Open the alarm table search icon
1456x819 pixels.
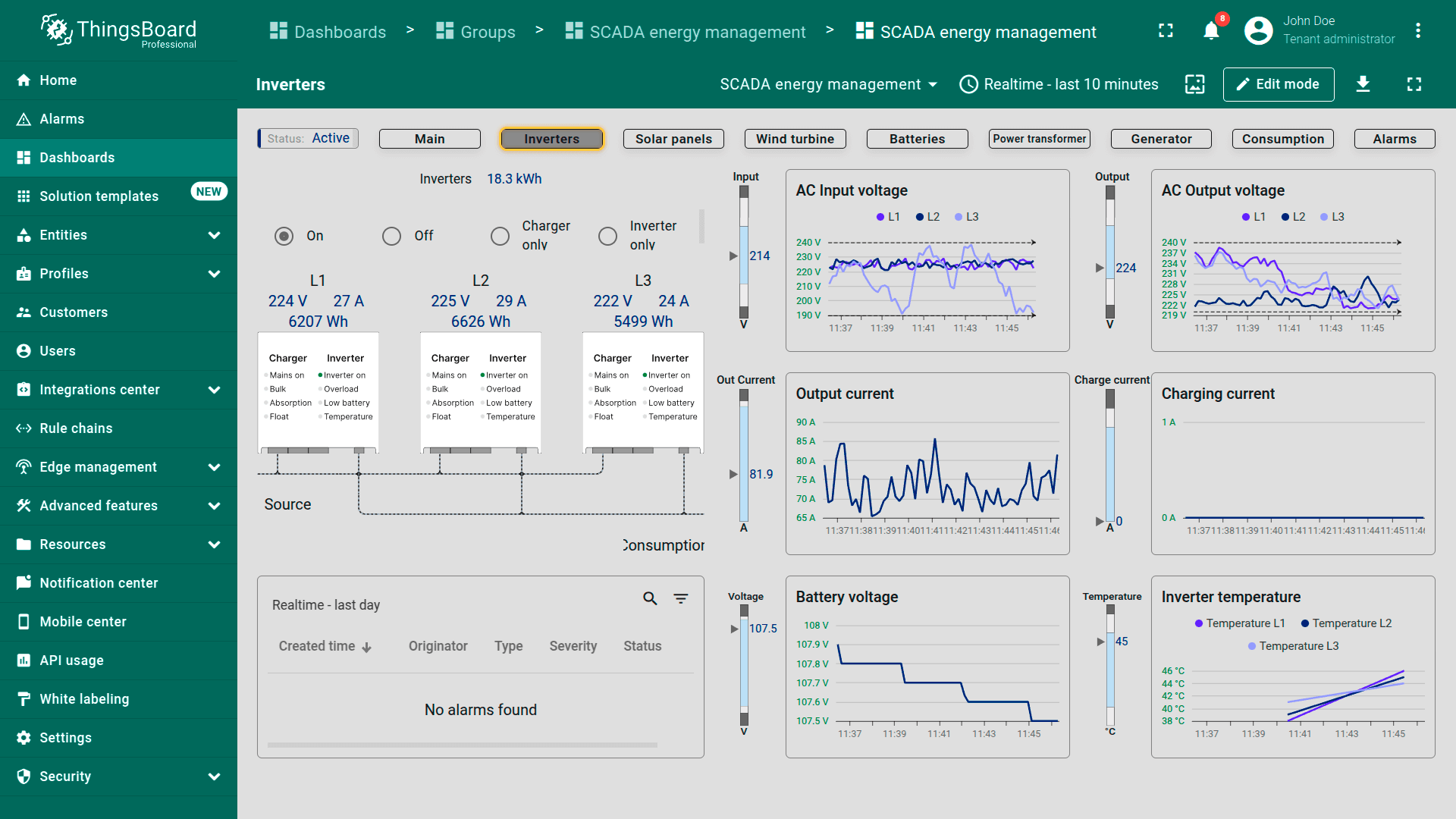tap(650, 598)
